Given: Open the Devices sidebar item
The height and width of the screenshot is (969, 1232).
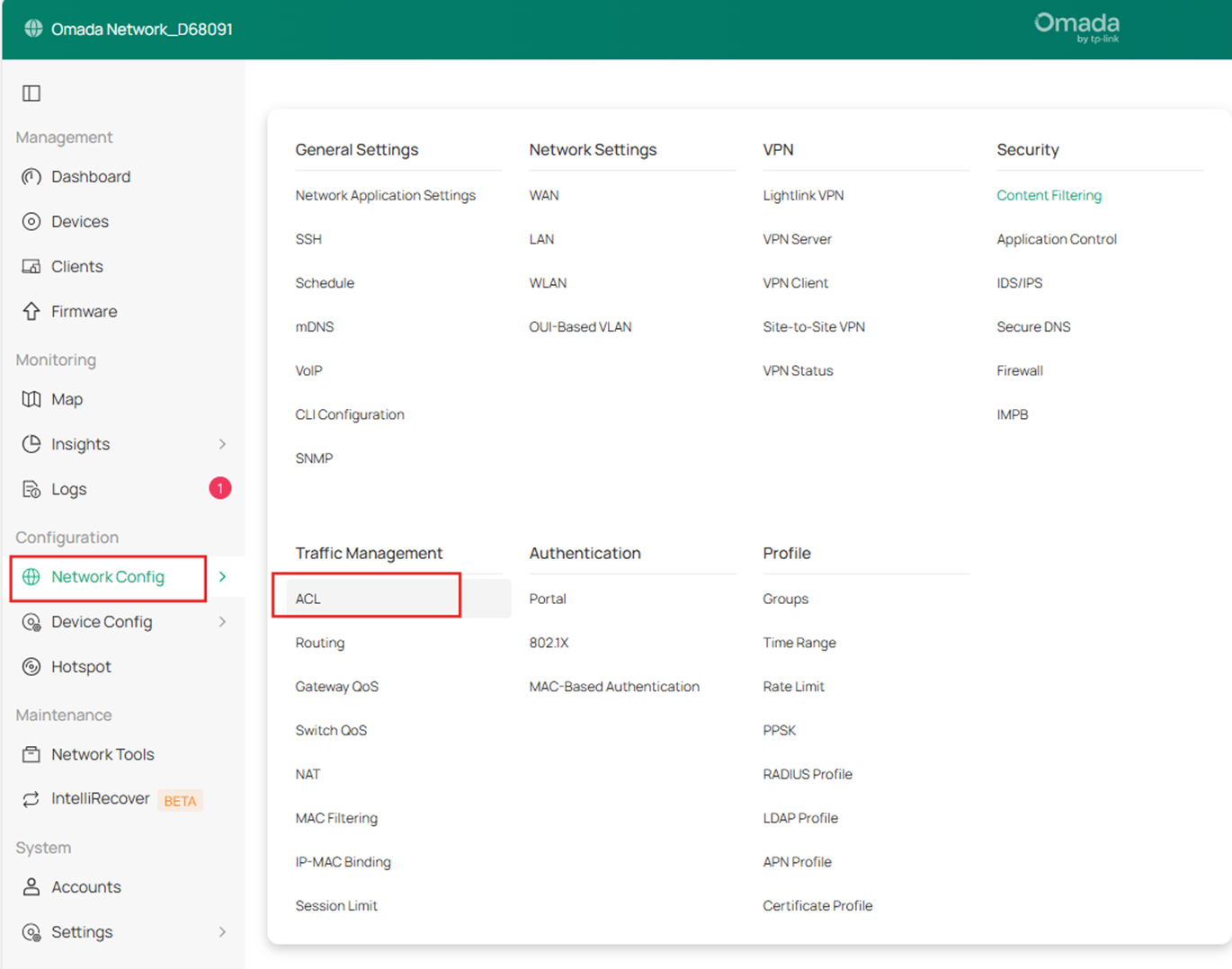Looking at the screenshot, I should (x=80, y=221).
